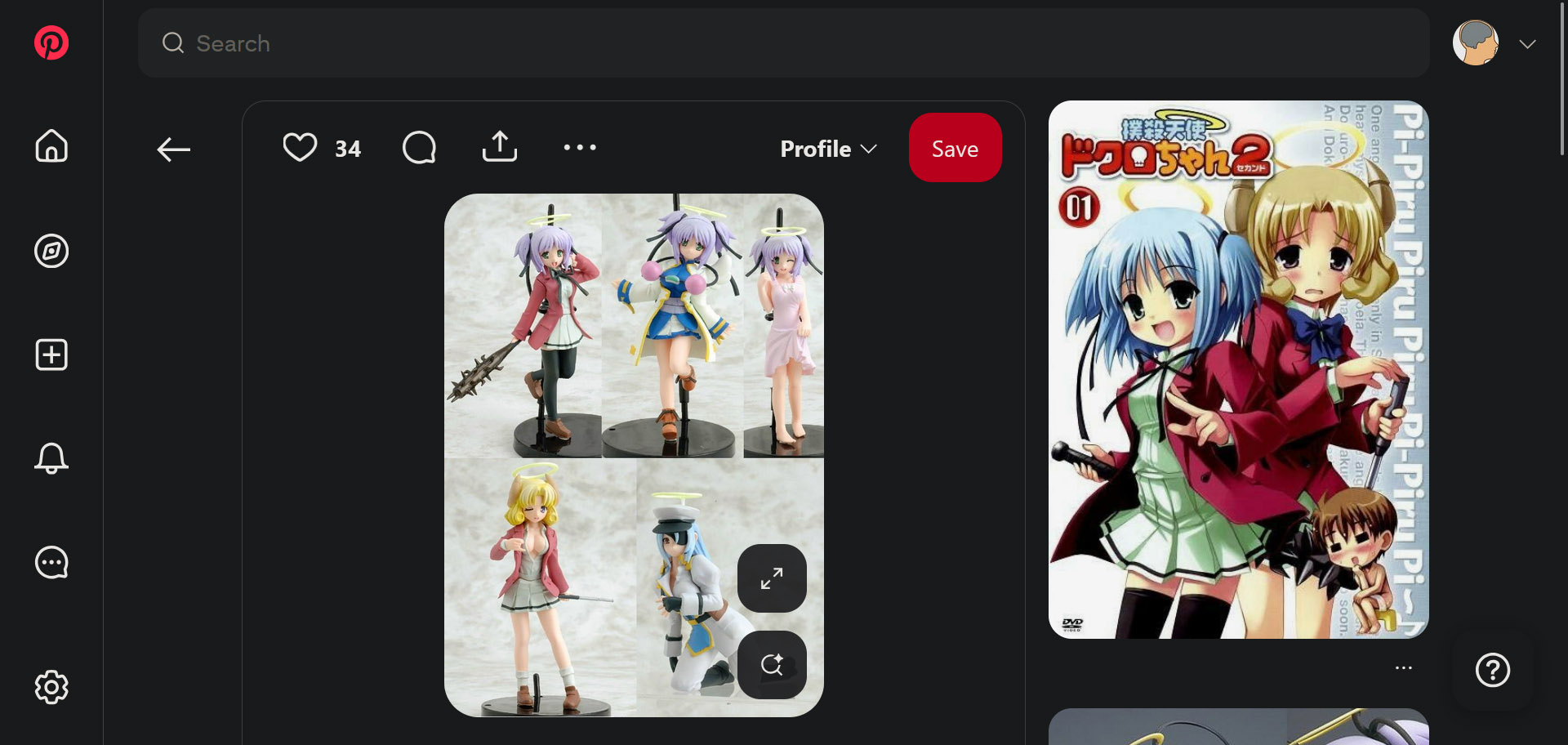Open Messages chat bubble icon
The image size is (1568, 745).
coord(51,562)
